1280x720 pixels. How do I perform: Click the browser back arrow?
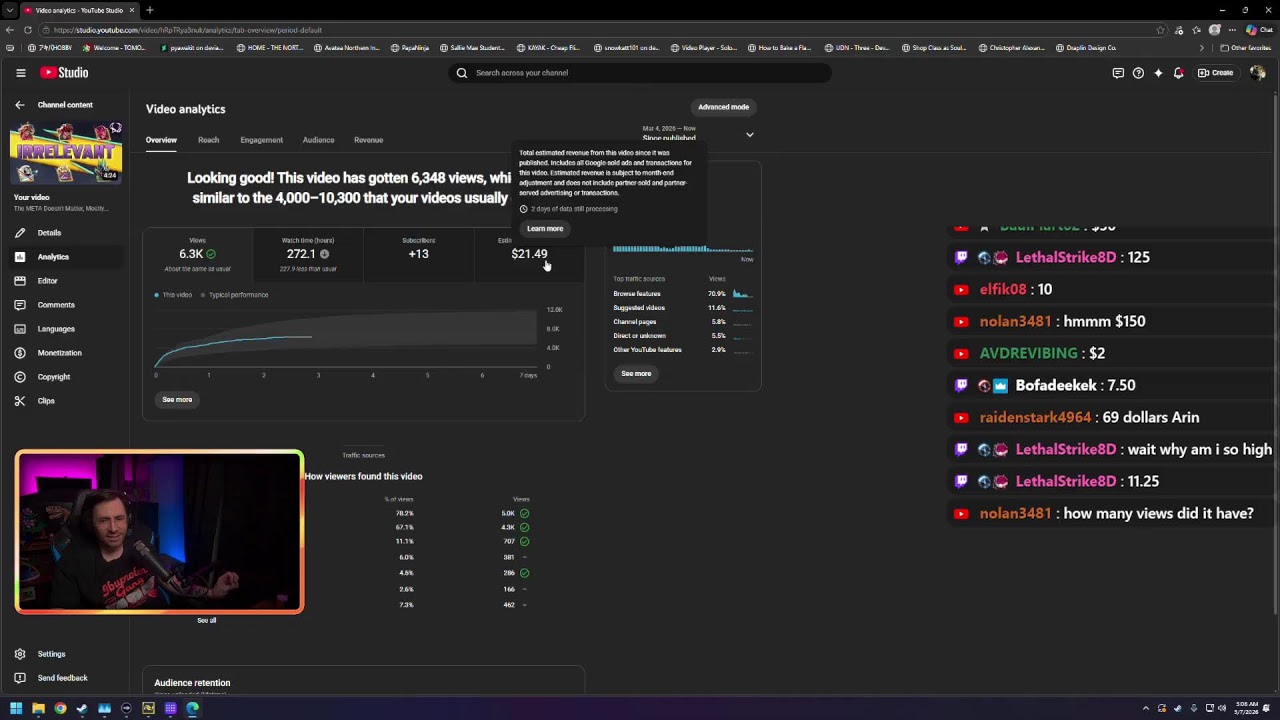pyautogui.click(x=10, y=30)
